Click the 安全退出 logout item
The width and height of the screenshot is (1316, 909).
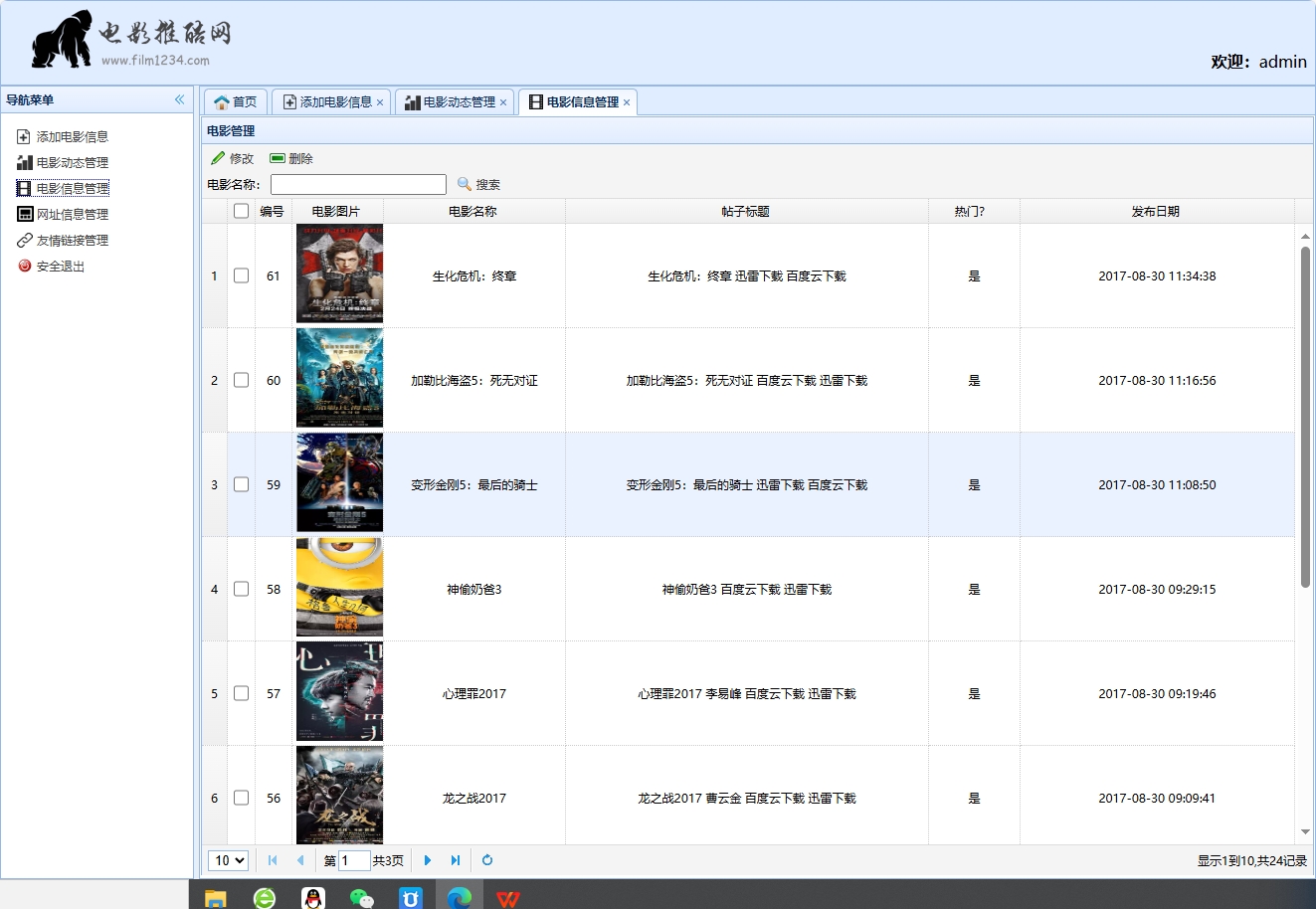coord(60,266)
